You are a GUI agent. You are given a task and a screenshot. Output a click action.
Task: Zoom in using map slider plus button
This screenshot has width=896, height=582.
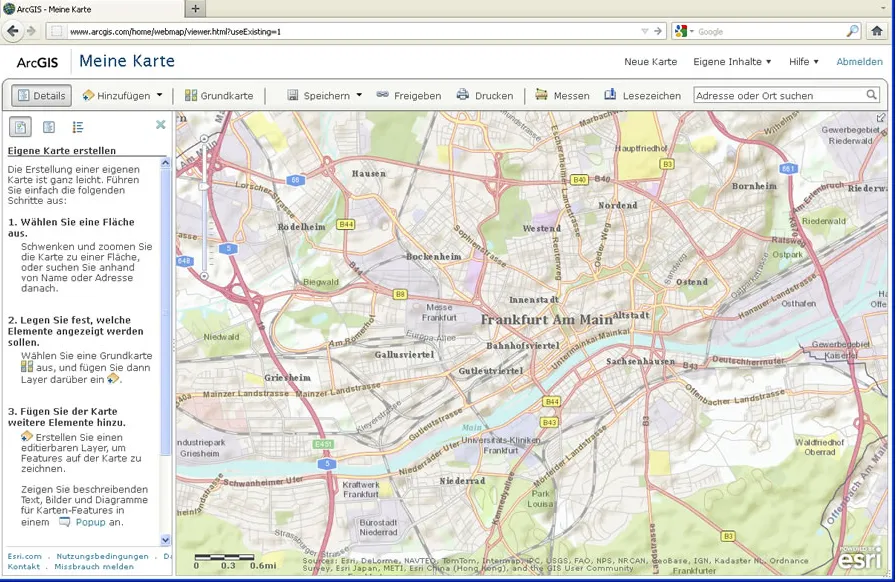pos(204,138)
